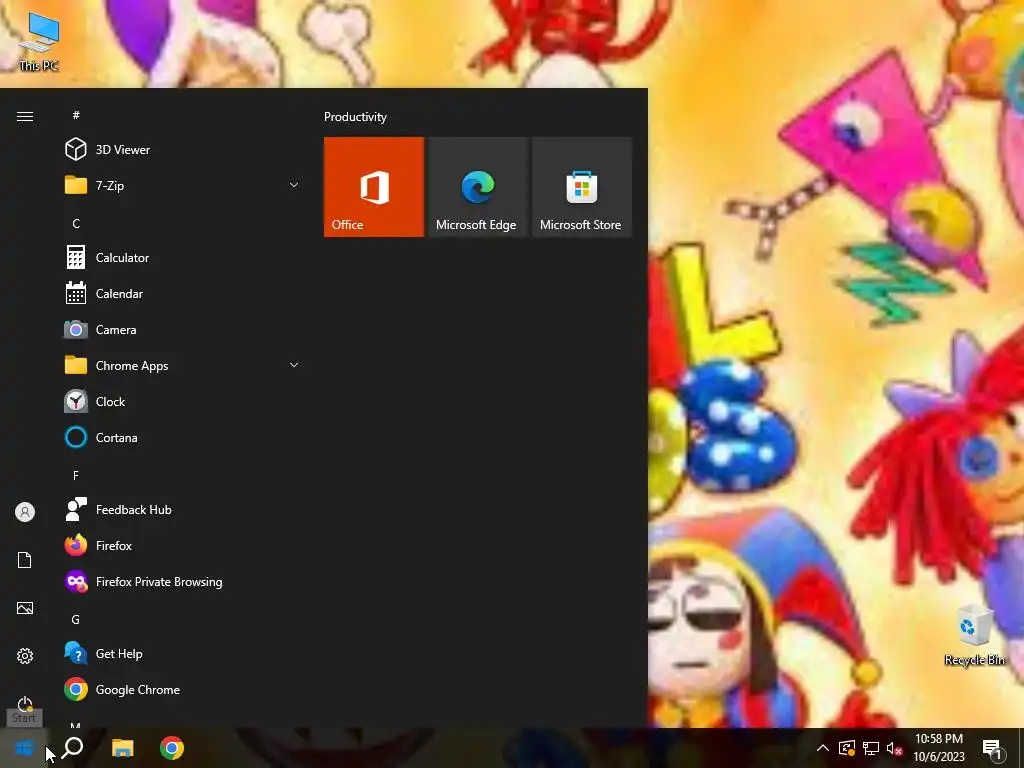This screenshot has width=1024, height=768.
Task: Select the Recycle Bin desktop icon
Action: [x=974, y=635]
